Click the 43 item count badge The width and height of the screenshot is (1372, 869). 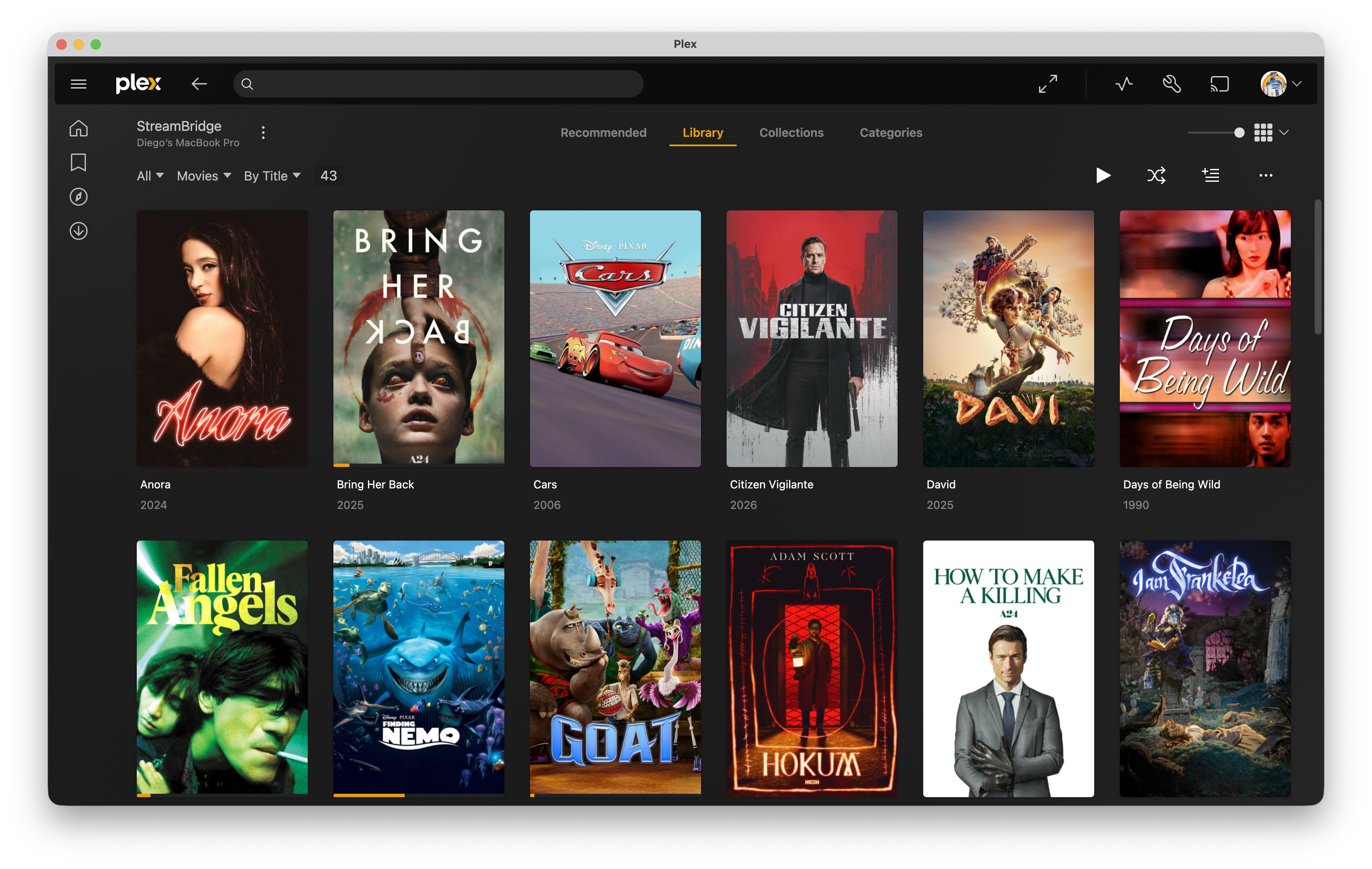pyautogui.click(x=329, y=176)
